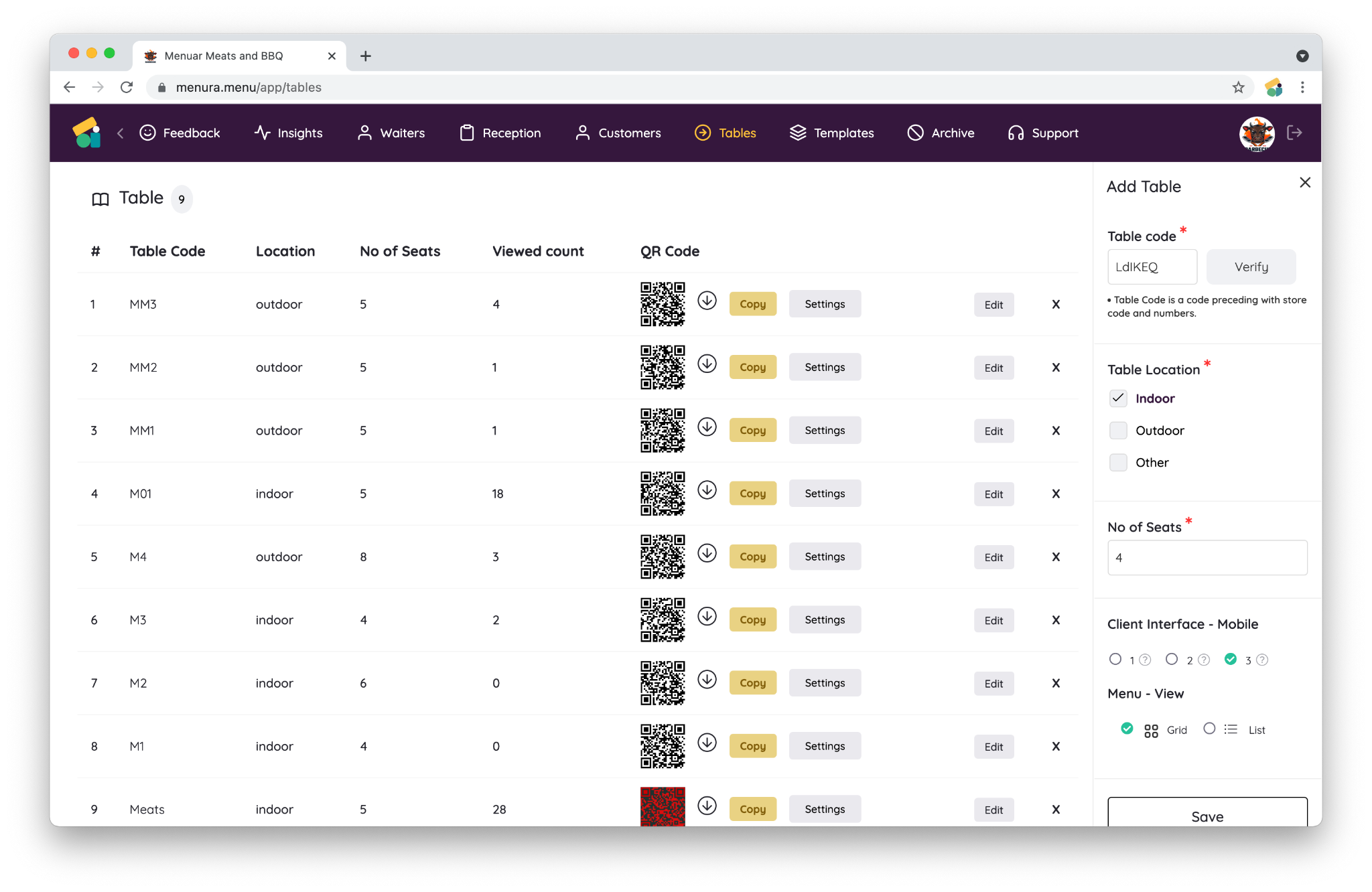Click the red Meats QR code thumbnail
This screenshot has width=1372, height=892.
pos(663,807)
